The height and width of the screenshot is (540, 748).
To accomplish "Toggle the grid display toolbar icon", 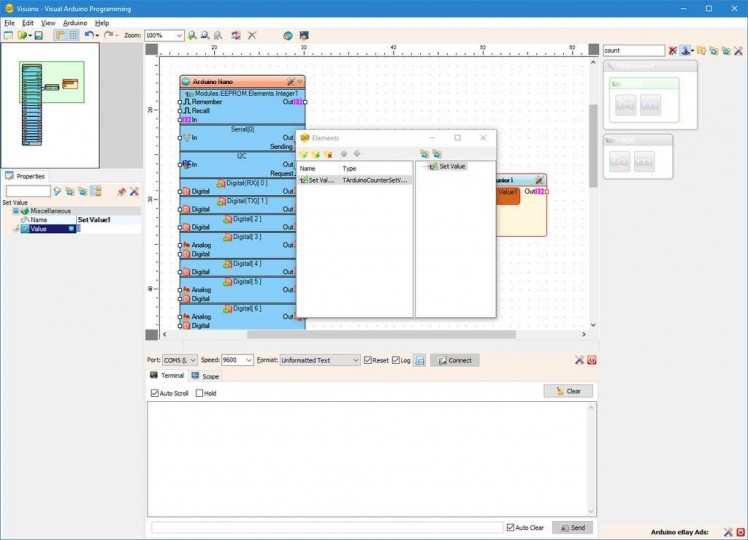I will (x=73, y=35).
